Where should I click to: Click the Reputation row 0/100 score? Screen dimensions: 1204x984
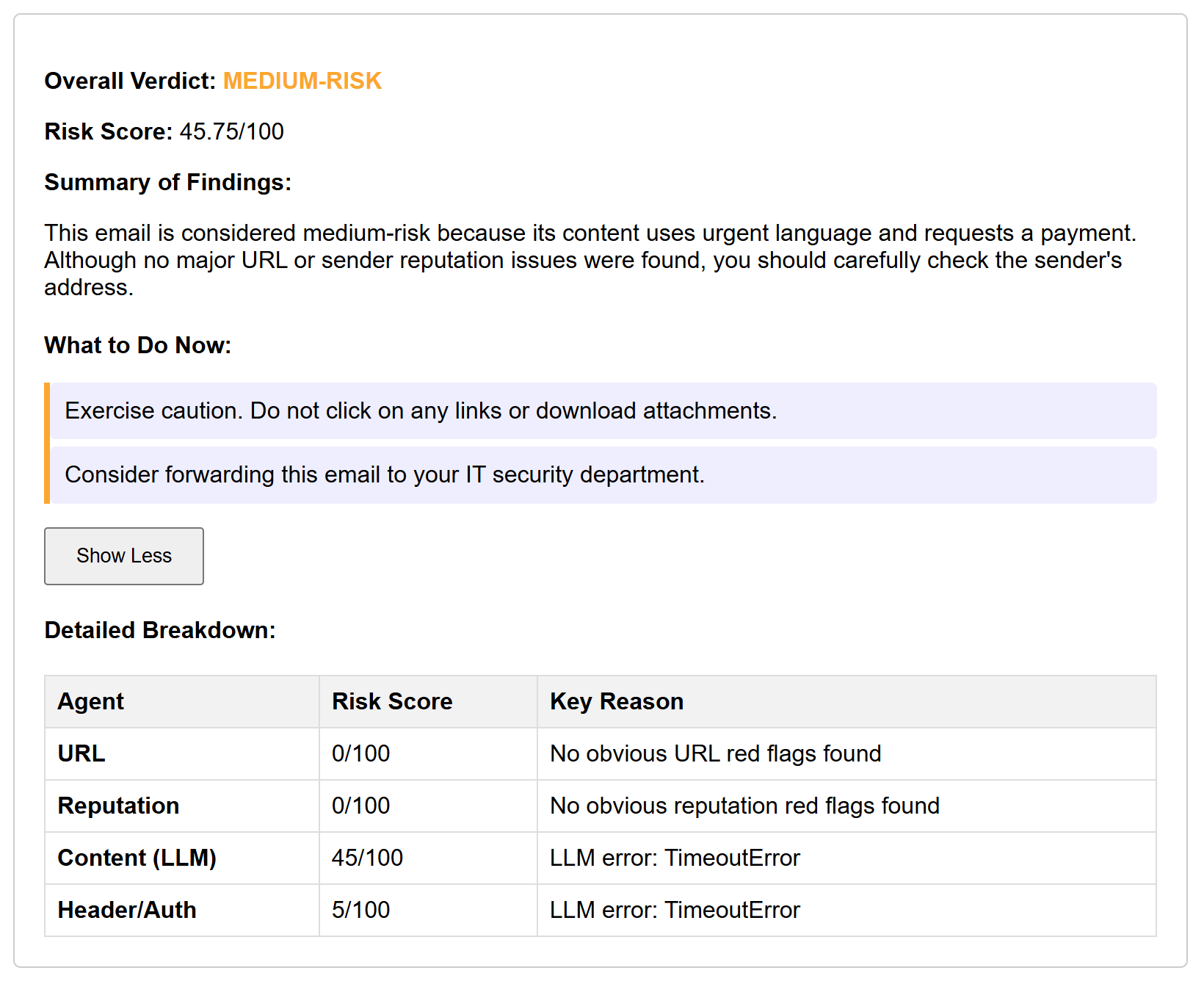click(361, 806)
